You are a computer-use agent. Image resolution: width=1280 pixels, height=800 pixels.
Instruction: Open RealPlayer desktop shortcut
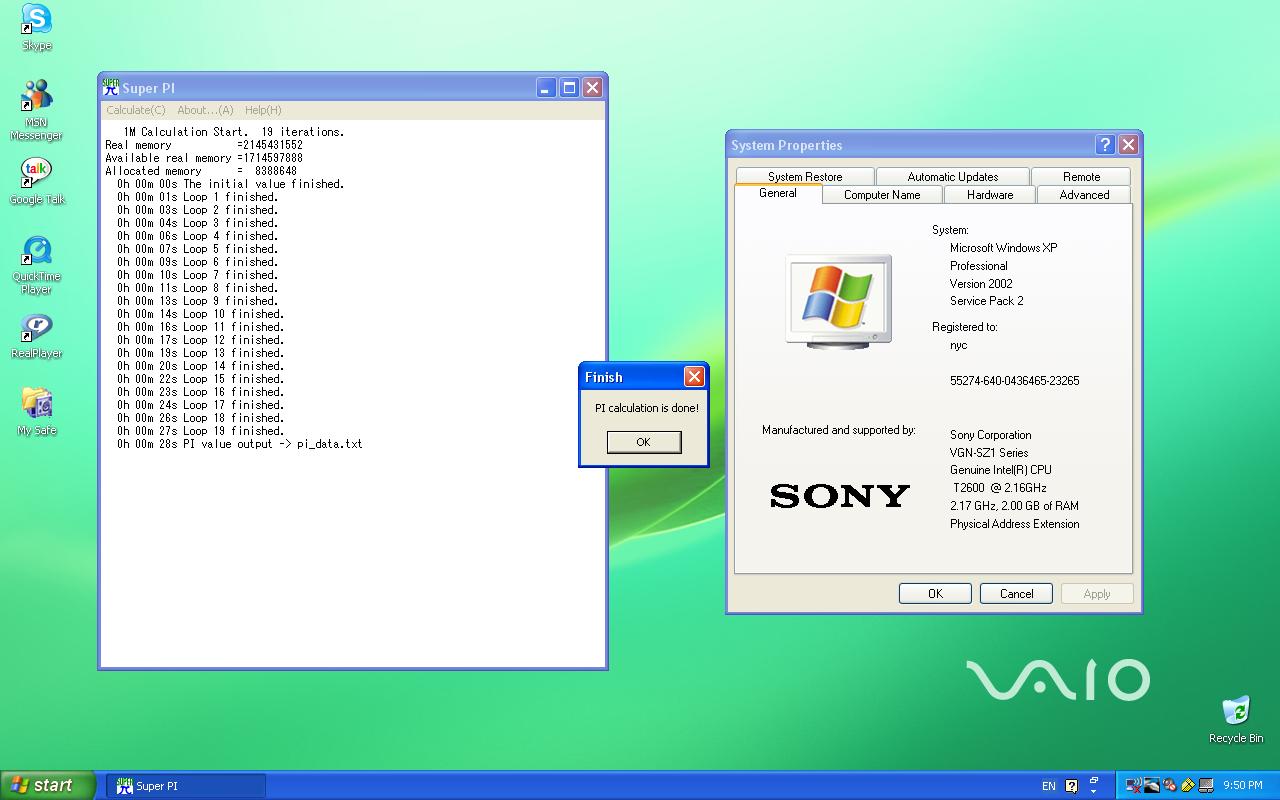coord(37,336)
